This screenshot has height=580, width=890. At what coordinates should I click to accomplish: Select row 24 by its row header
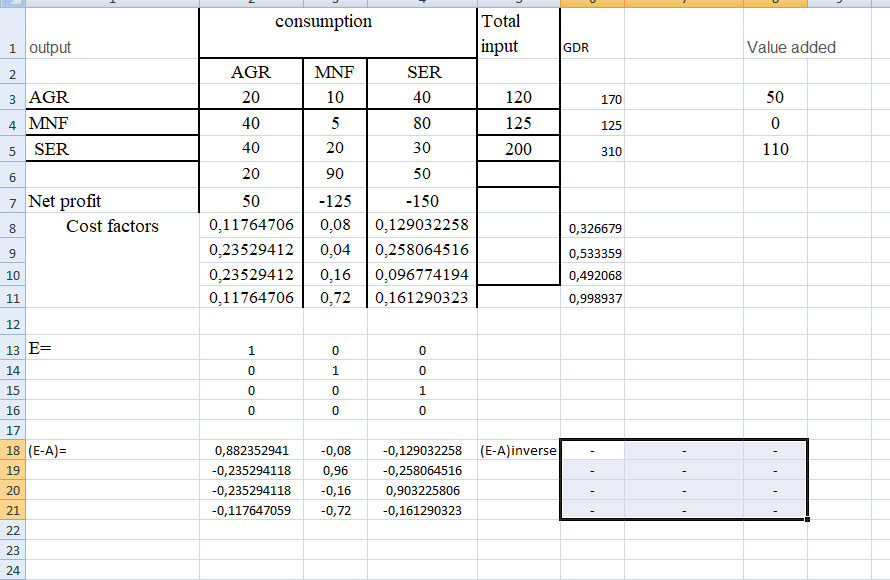click(x=12, y=570)
